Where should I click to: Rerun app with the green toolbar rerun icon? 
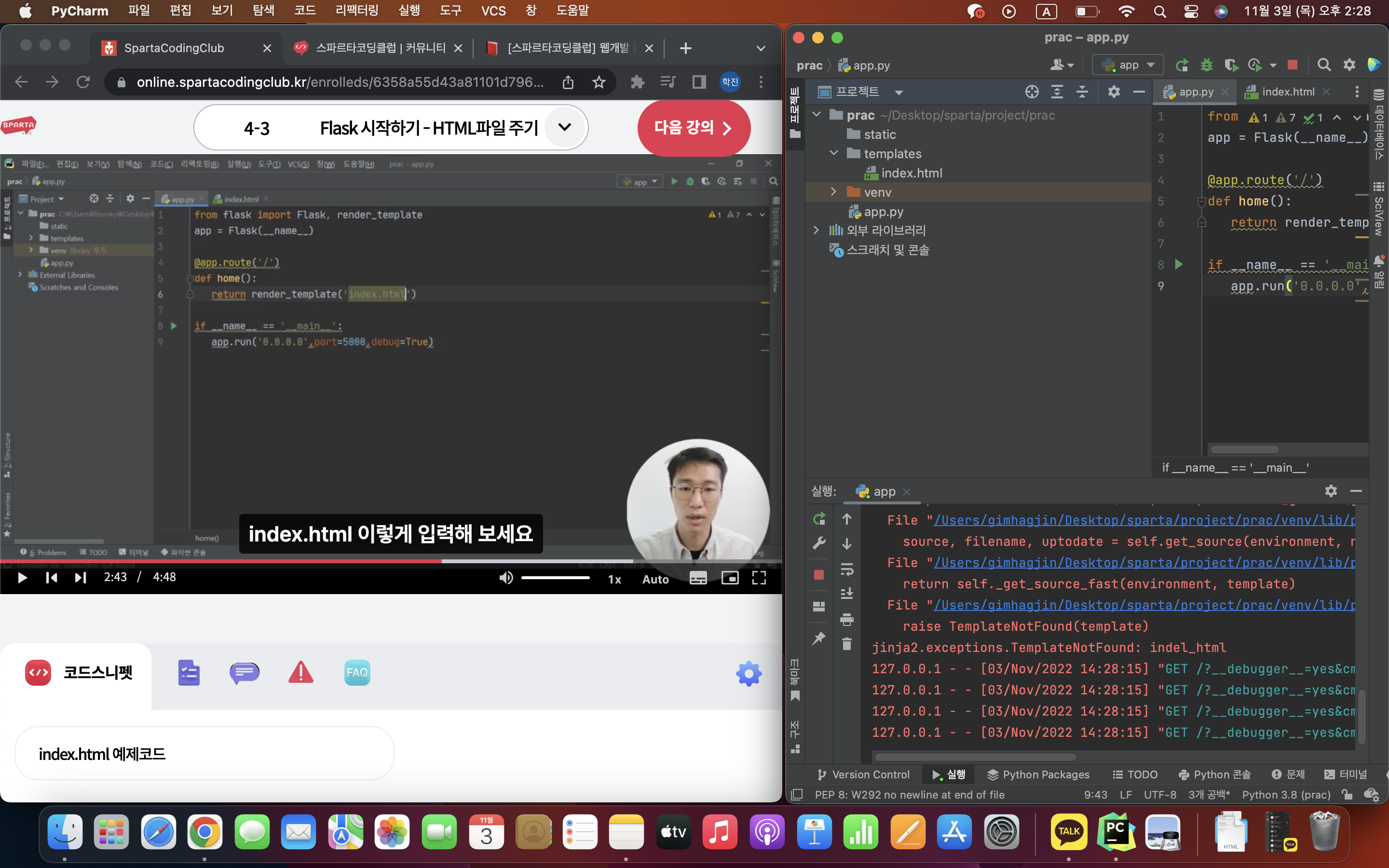(1181, 66)
